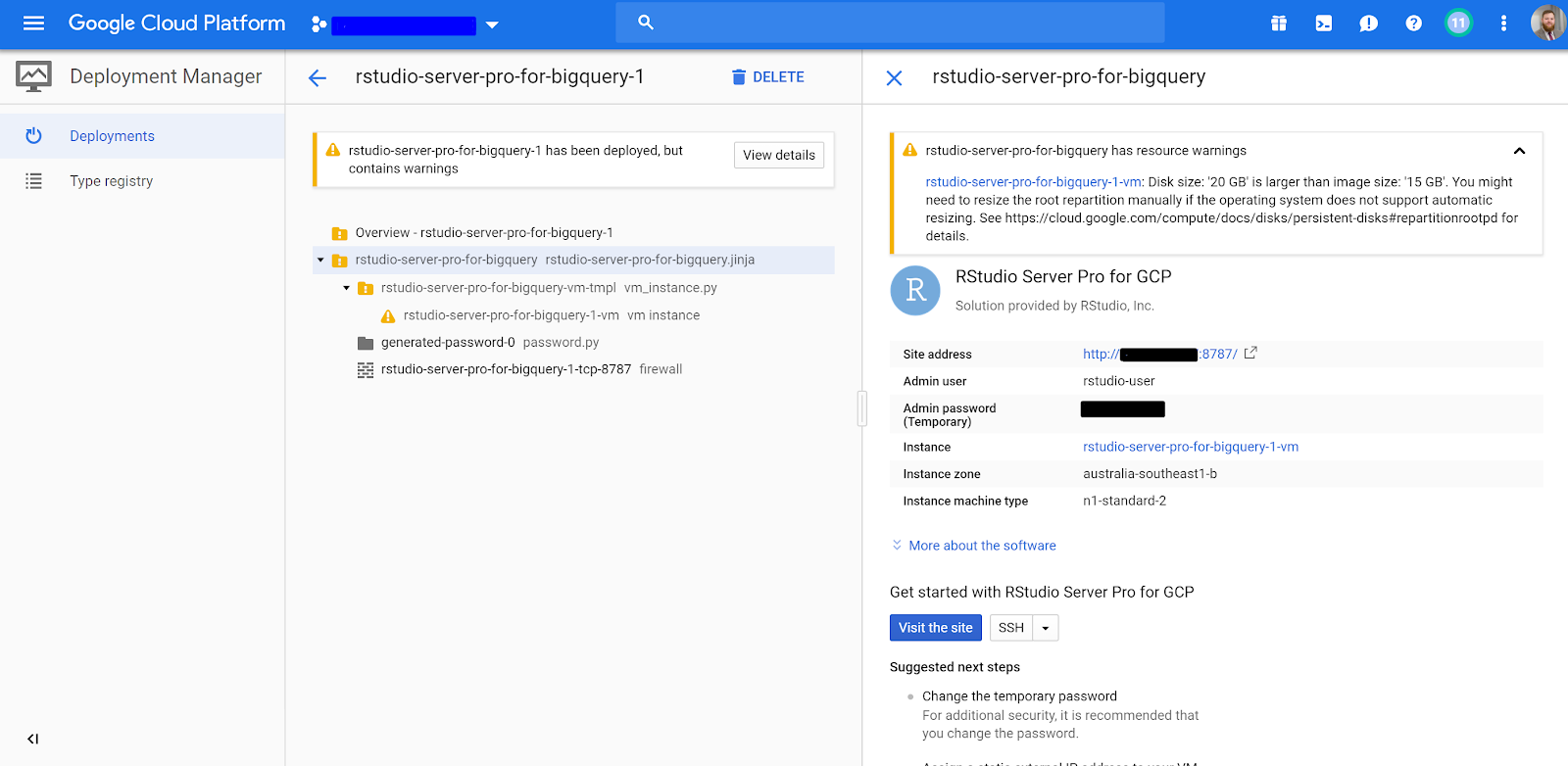Select Type registry in the sidebar

(142, 181)
